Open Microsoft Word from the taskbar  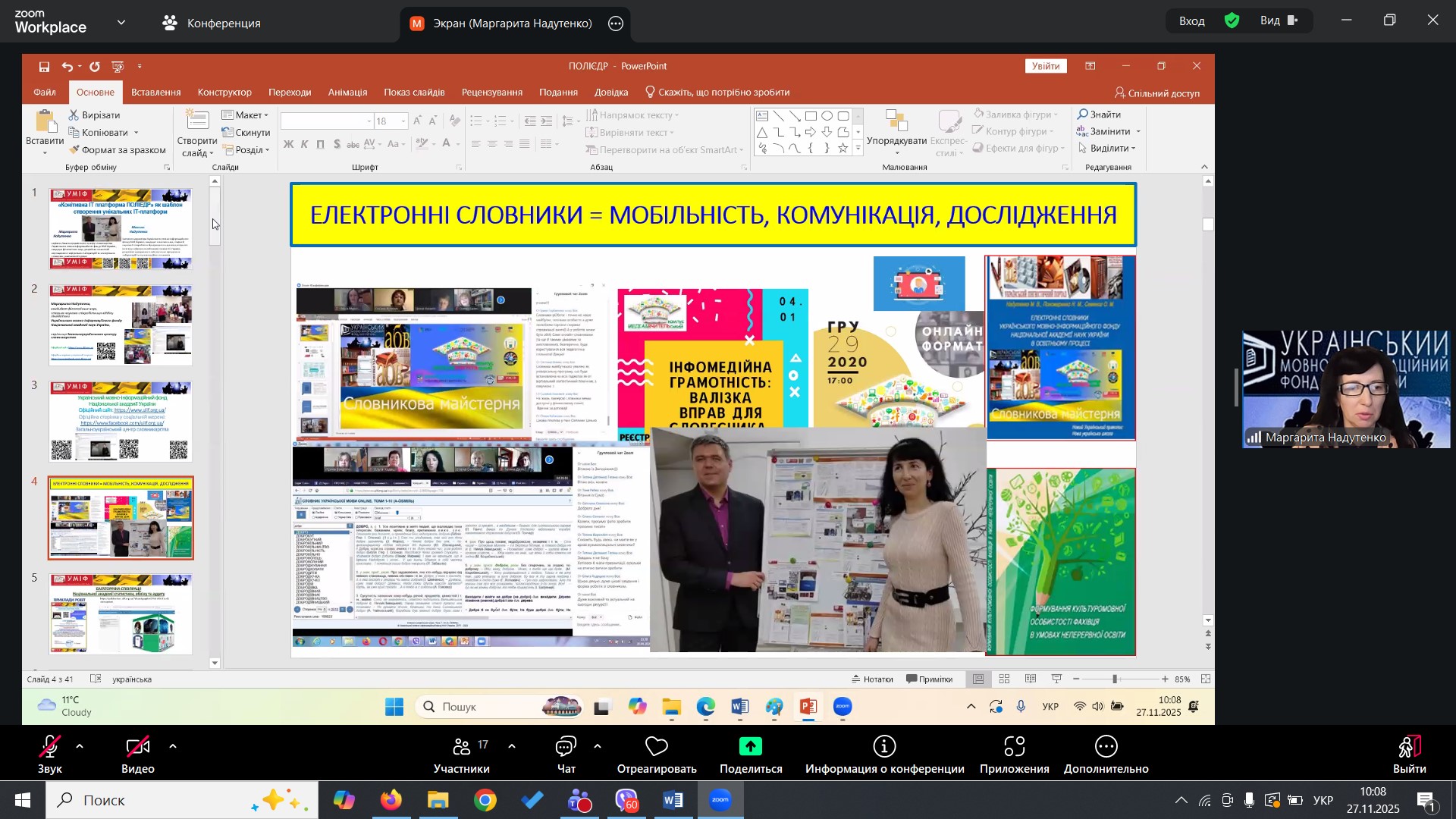click(x=673, y=801)
